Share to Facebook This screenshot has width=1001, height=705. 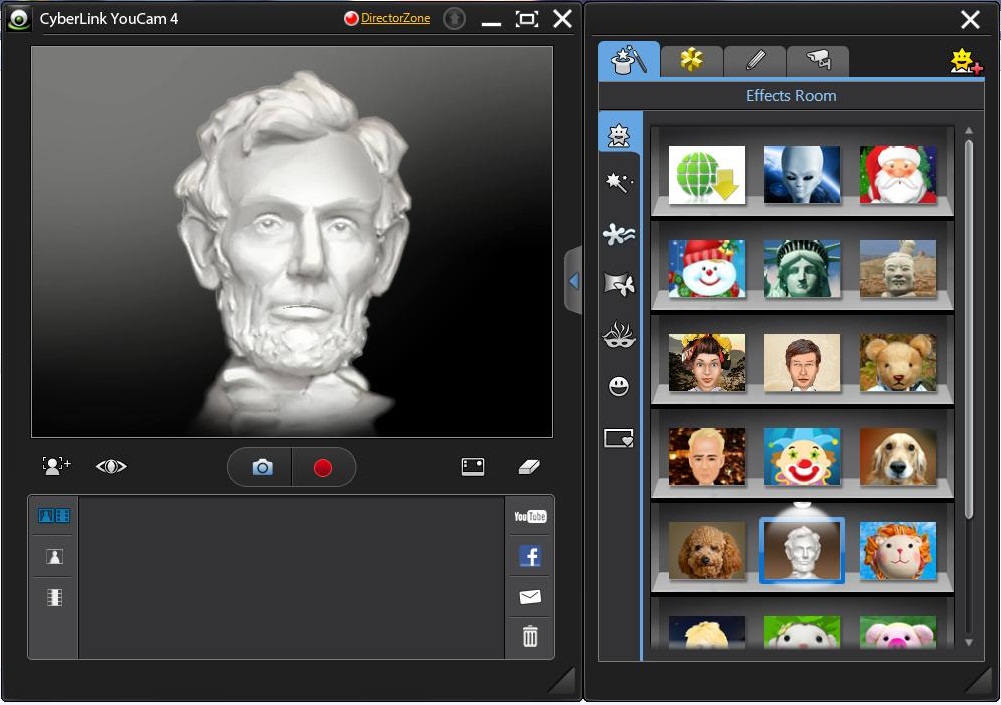(530, 556)
